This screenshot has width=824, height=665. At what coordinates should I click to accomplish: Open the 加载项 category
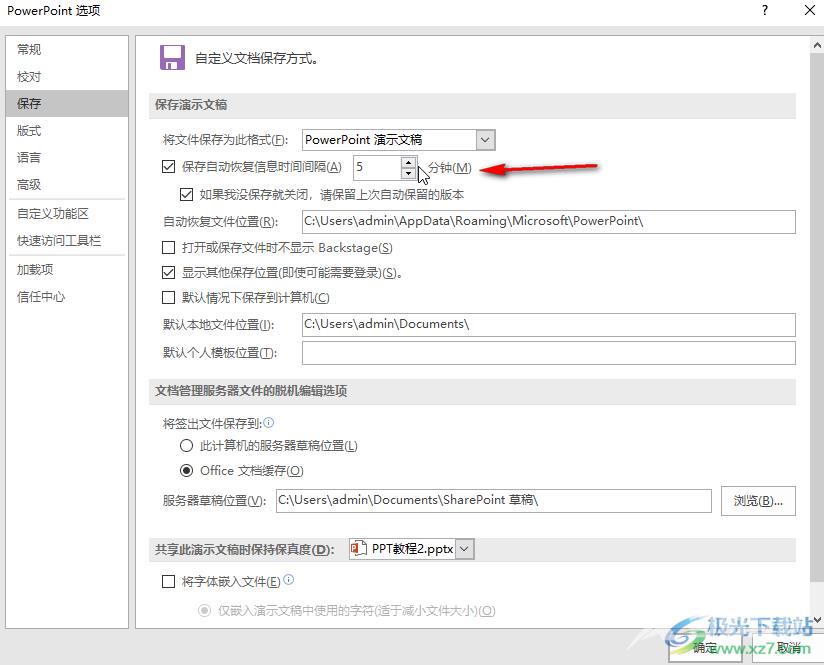(x=67, y=270)
